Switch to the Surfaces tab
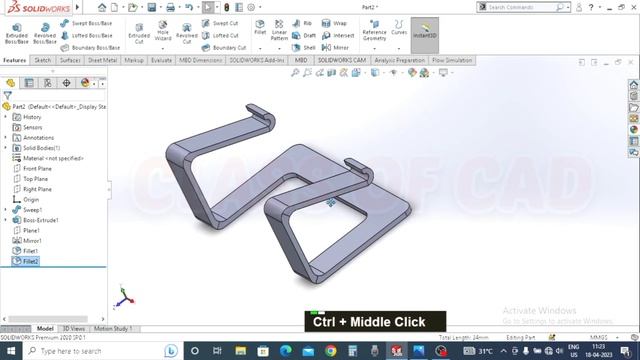640x360 pixels. tap(70, 60)
